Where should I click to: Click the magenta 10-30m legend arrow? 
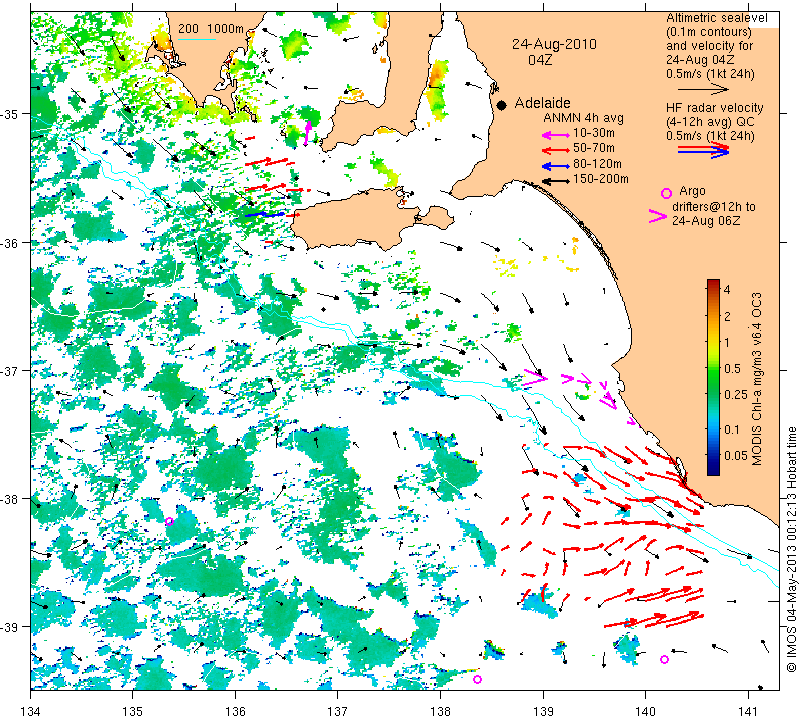tap(555, 135)
